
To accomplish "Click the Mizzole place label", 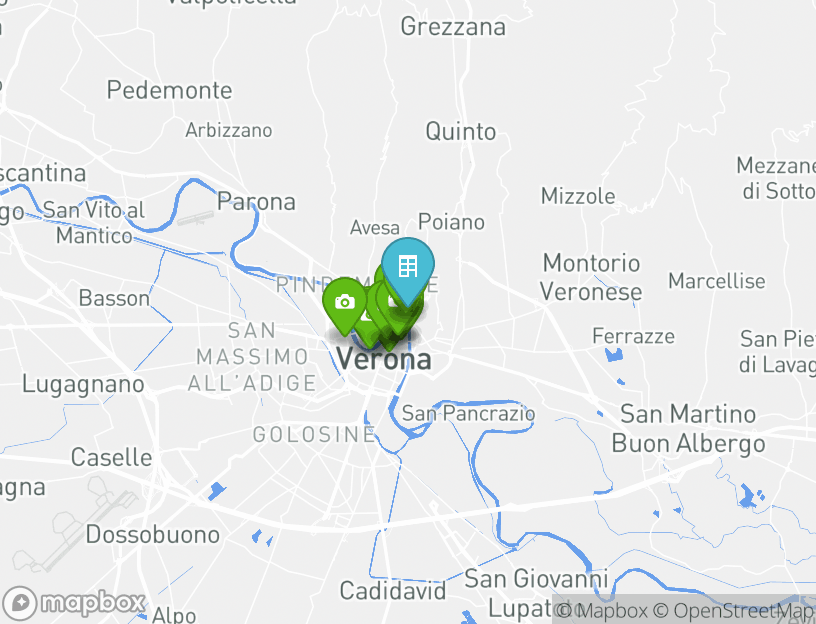I will [x=578, y=196].
